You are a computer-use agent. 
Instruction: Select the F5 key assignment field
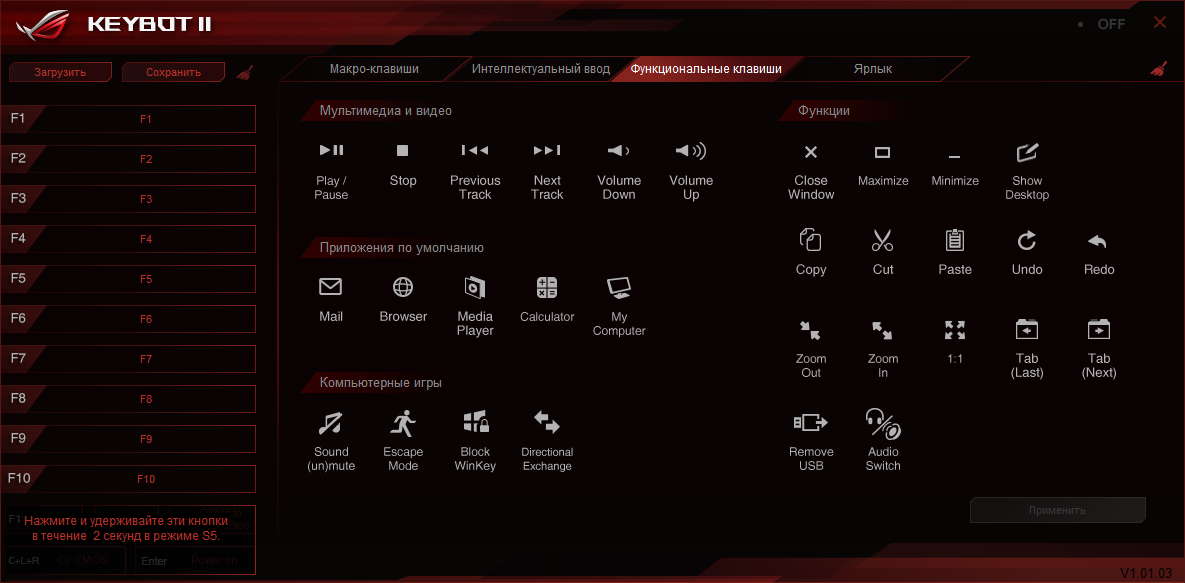(x=147, y=279)
